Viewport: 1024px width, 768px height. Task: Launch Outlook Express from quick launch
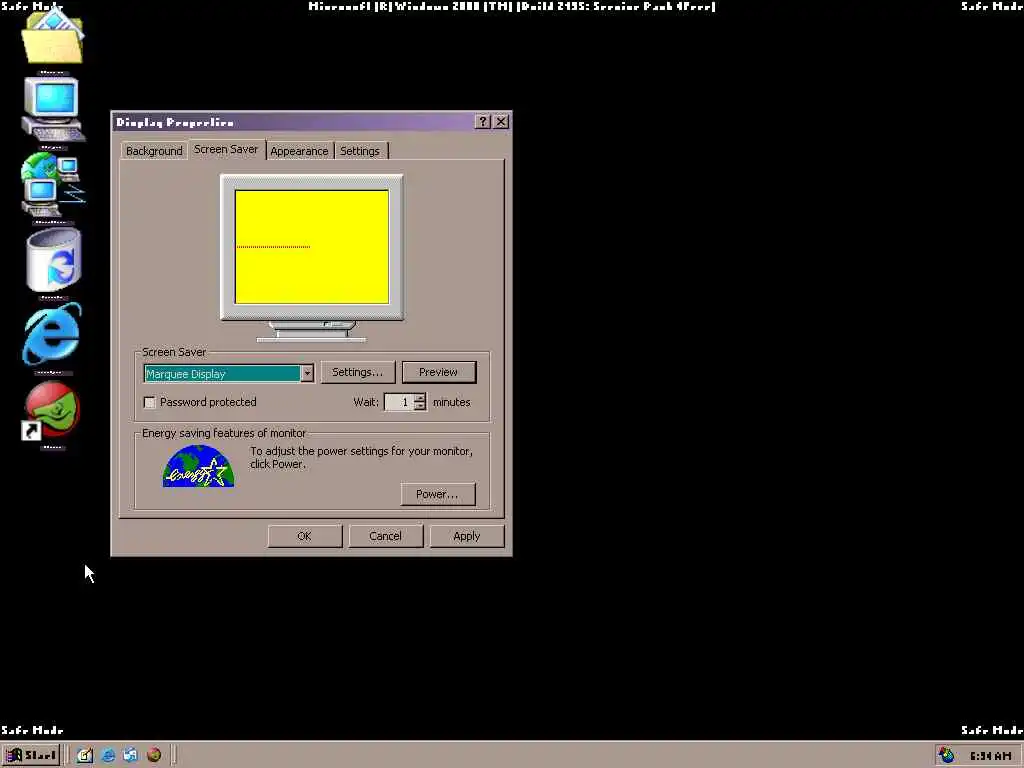pyautogui.click(x=131, y=755)
